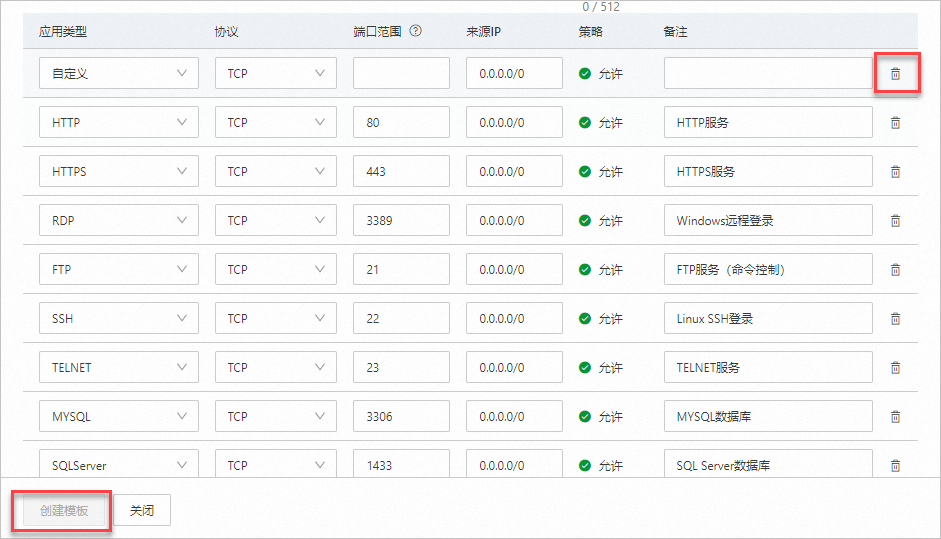Click port field containing 3389
941x539 pixels.
point(401,220)
